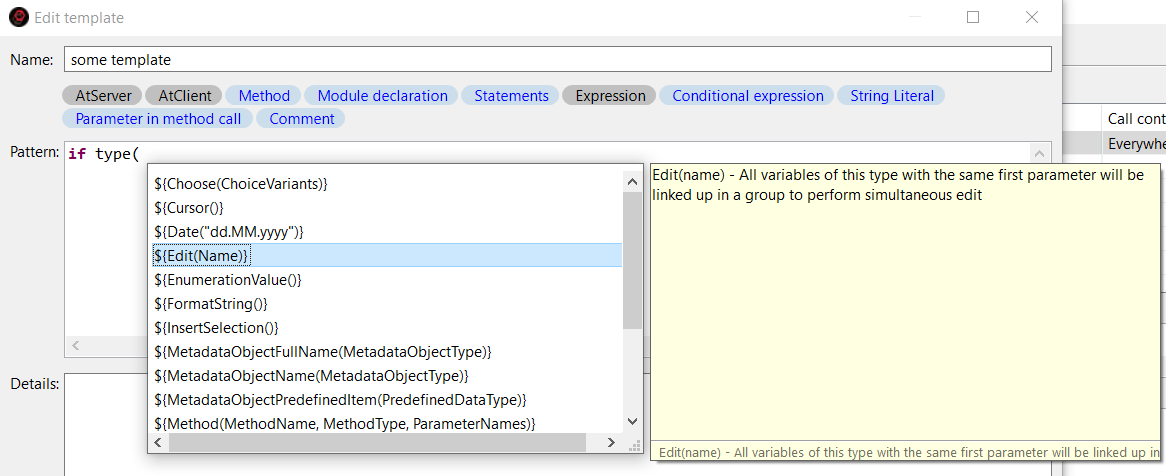Enable the Comment context tag

(301, 119)
